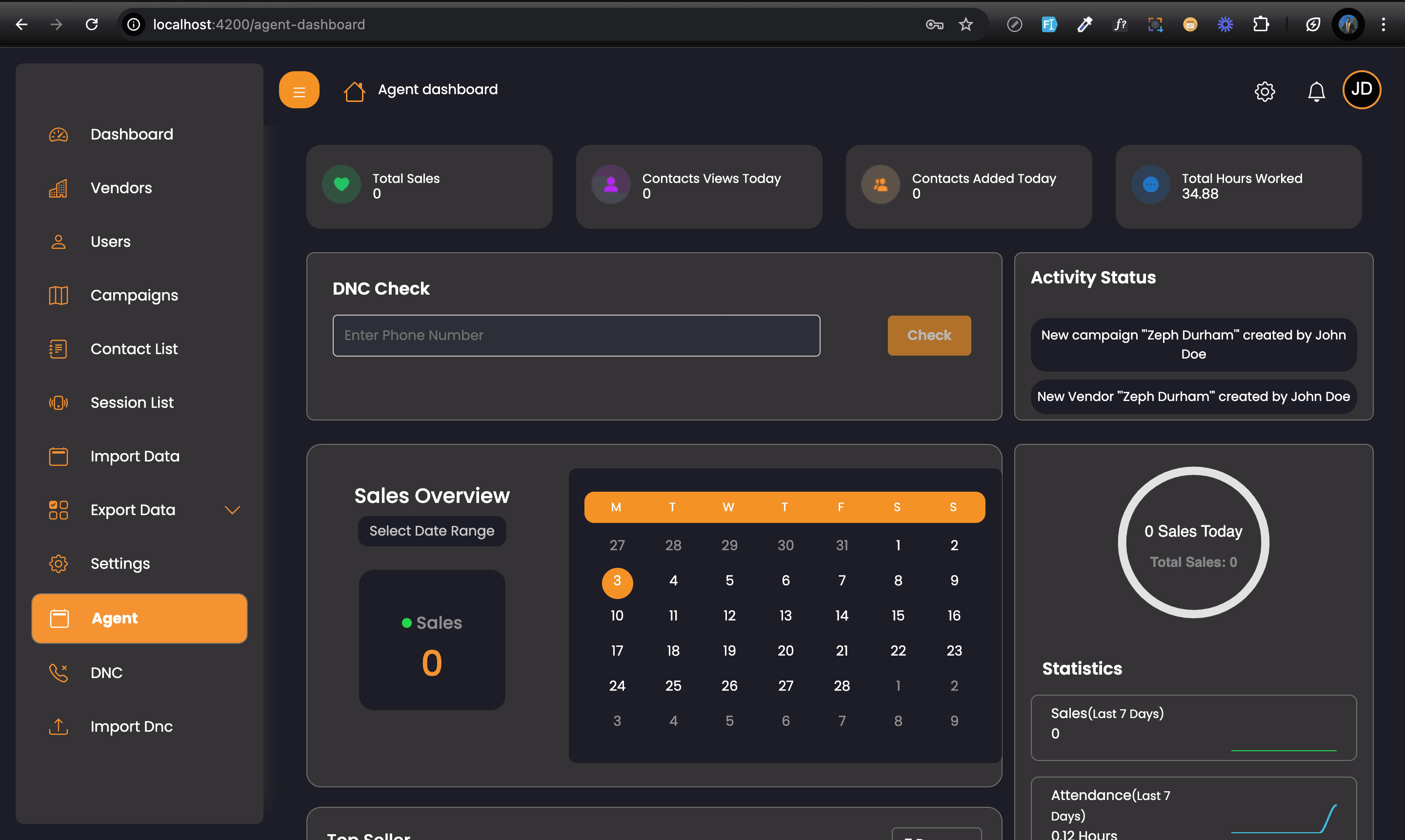Viewport: 1405px width, 840px height.
Task: Open the Users section
Action: point(110,241)
